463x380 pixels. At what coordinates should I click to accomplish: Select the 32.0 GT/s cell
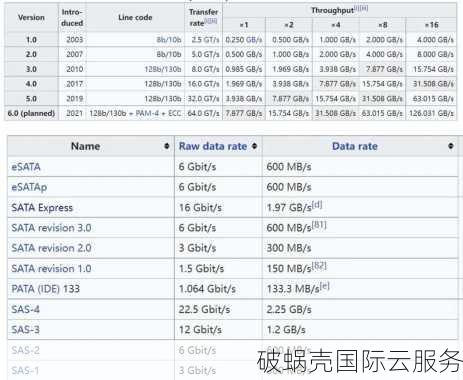click(x=203, y=99)
